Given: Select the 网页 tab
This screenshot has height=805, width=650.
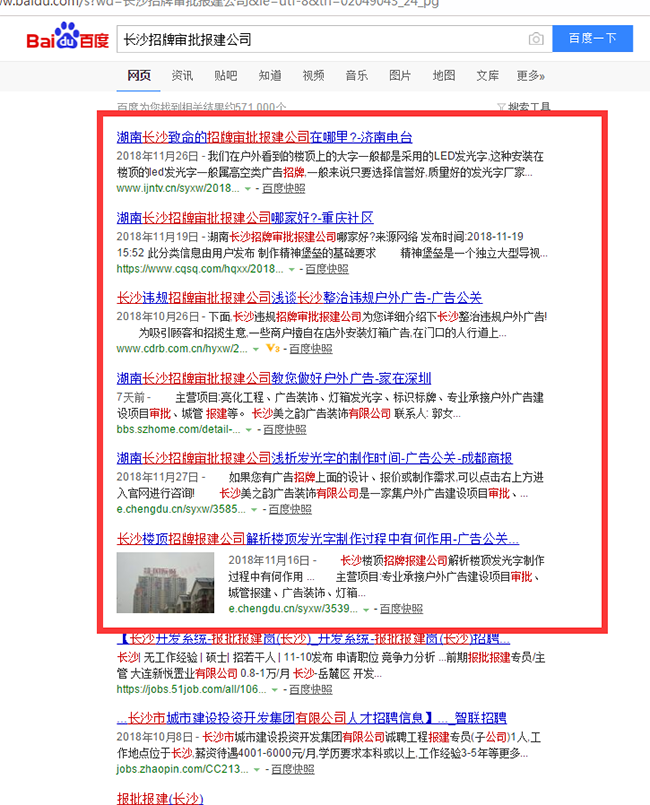Looking at the screenshot, I should click(x=139, y=76).
